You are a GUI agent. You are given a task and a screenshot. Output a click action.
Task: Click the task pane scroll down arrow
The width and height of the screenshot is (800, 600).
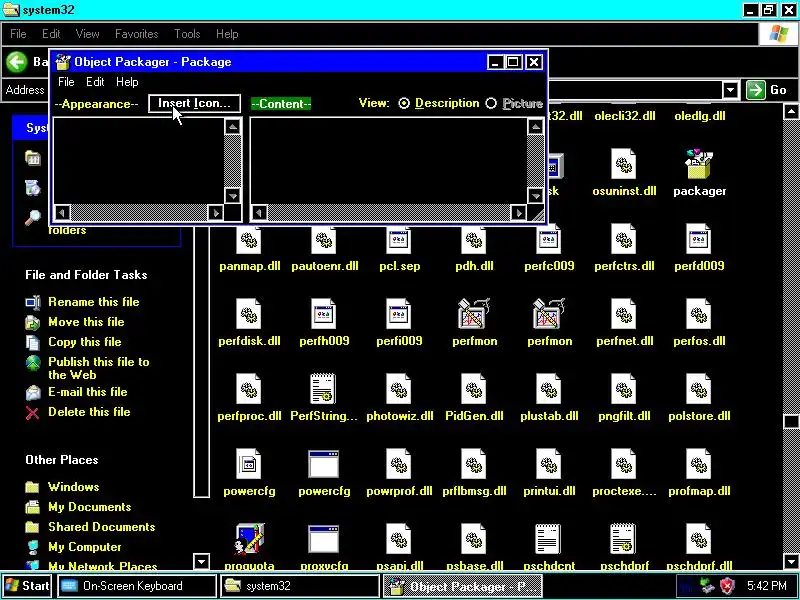202,561
